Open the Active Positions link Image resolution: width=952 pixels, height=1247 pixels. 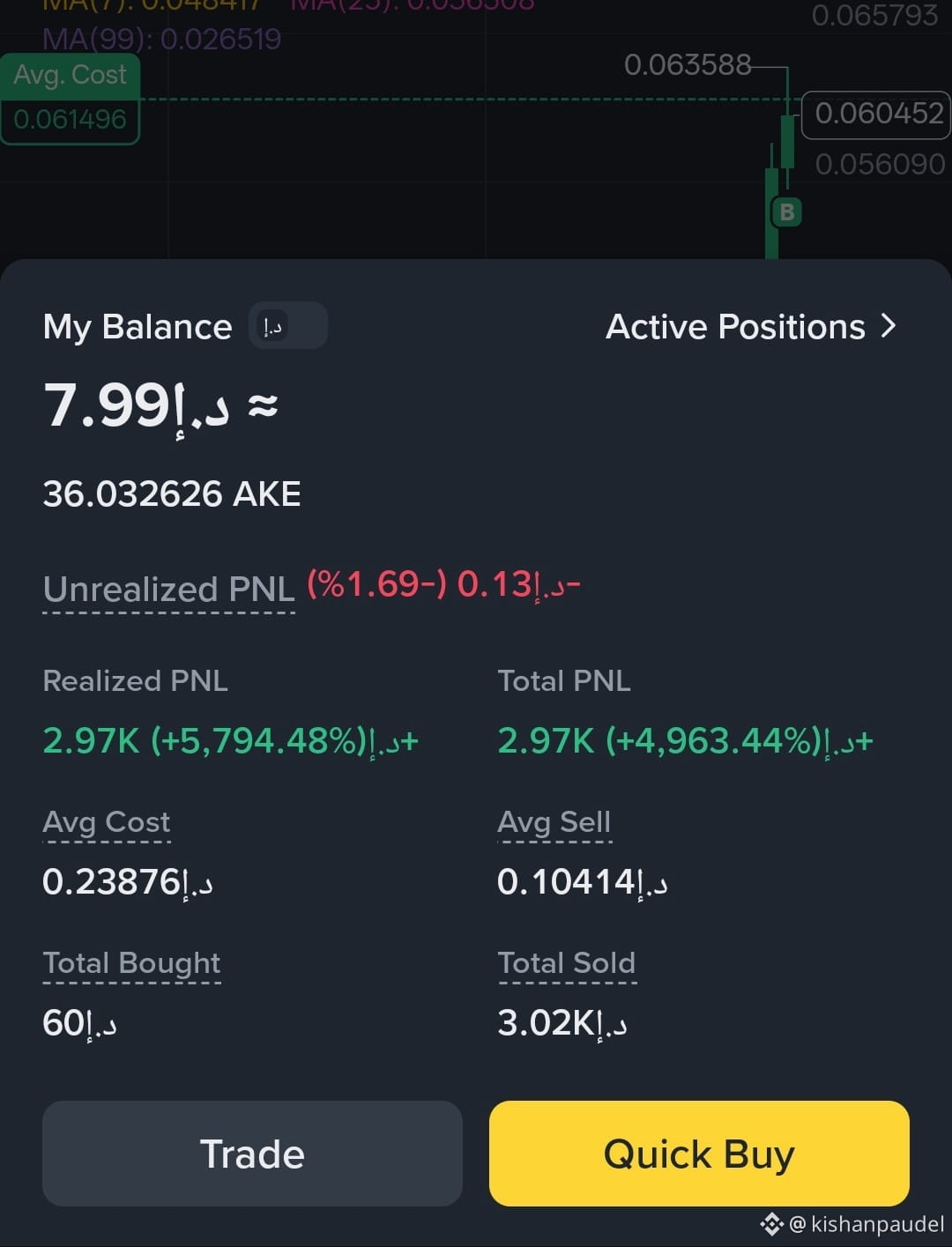click(x=751, y=326)
